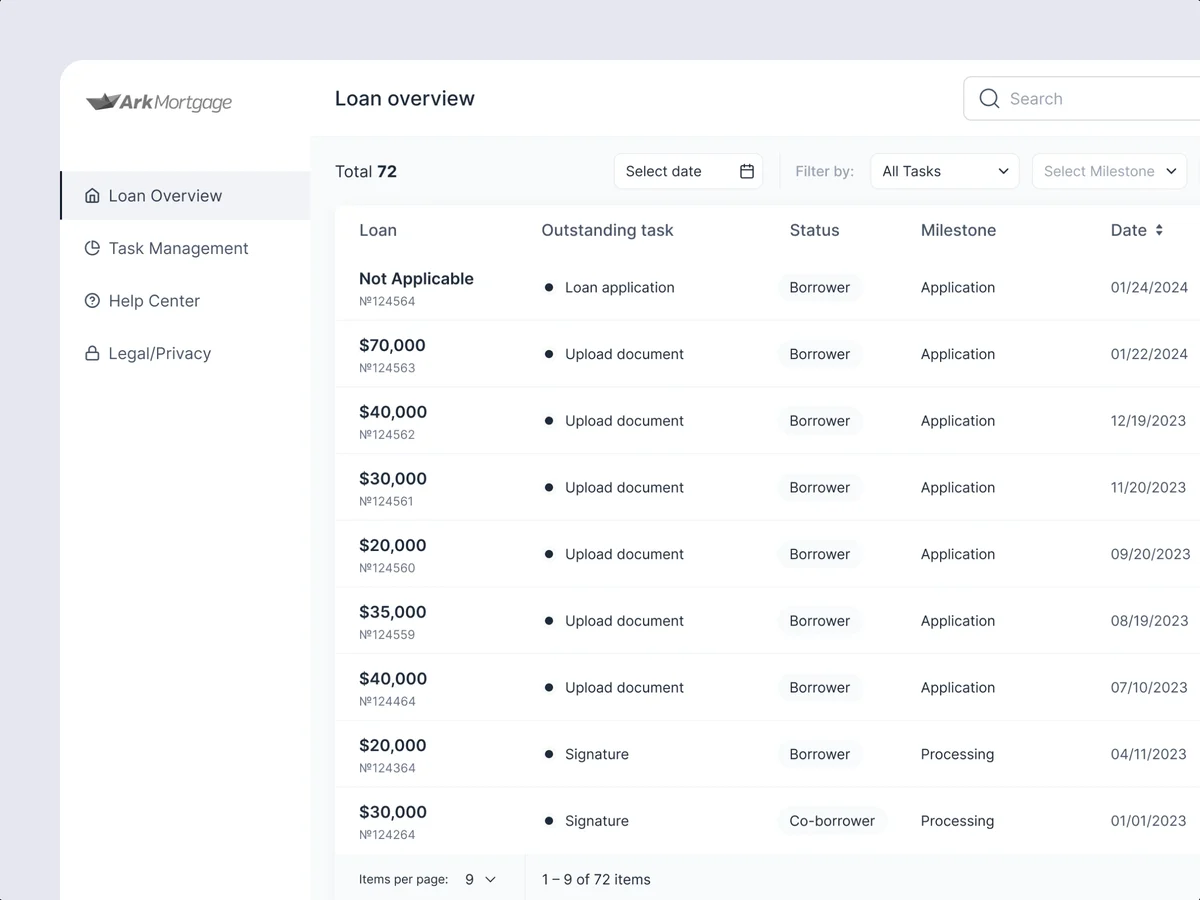Open the $30,000 loan №124264

point(393,822)
